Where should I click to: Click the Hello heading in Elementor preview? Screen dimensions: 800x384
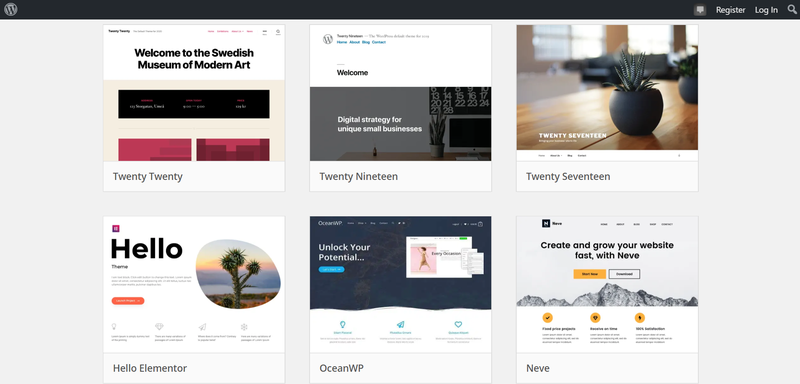click(x=146, y=250)
